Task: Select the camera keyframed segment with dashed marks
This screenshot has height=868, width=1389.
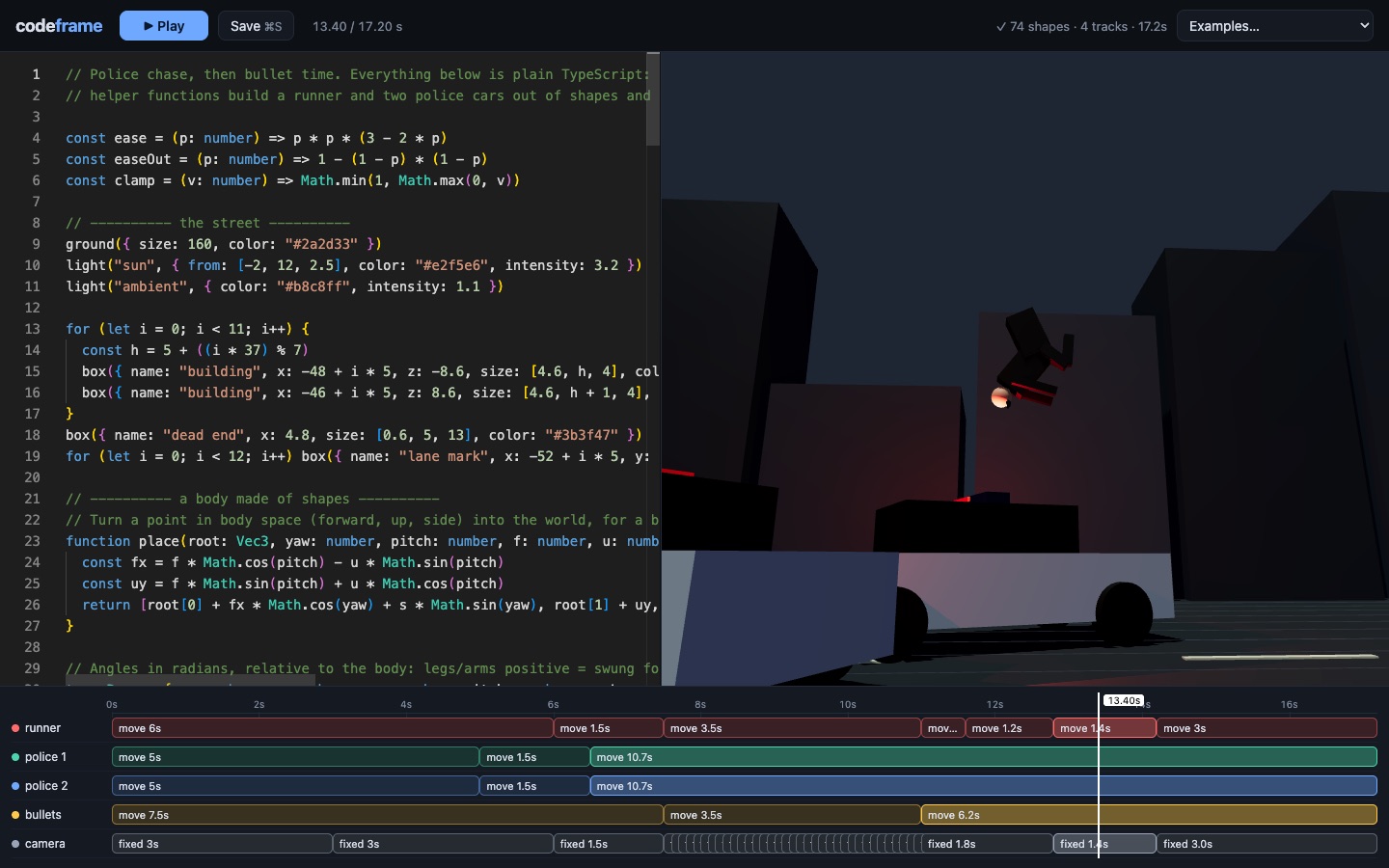Action: 792,844
